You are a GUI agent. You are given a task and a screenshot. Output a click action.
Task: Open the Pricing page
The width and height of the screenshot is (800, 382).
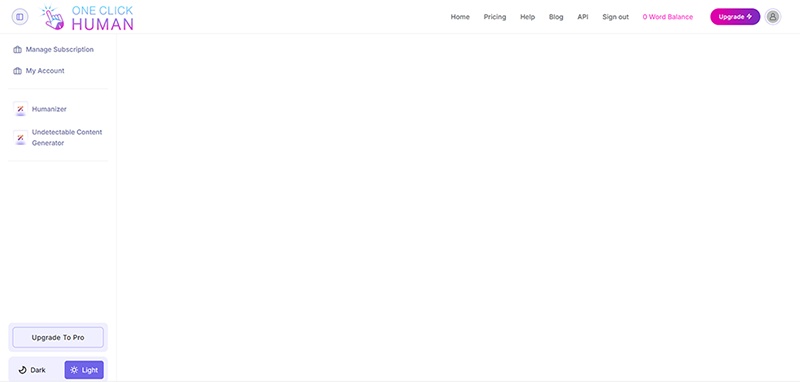click(x=495, y=17)
